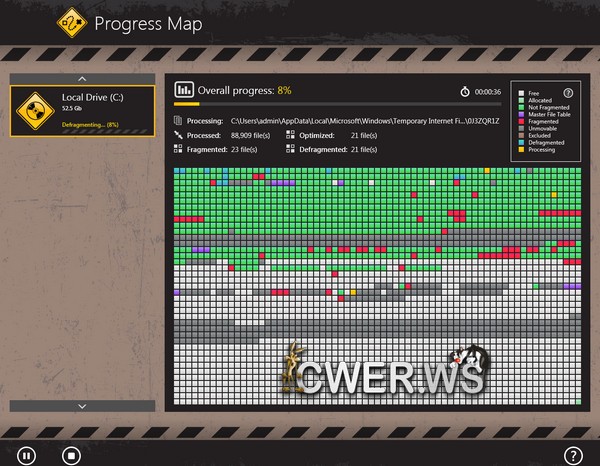Stop the defragmentation process

click(x=70, y=455)
